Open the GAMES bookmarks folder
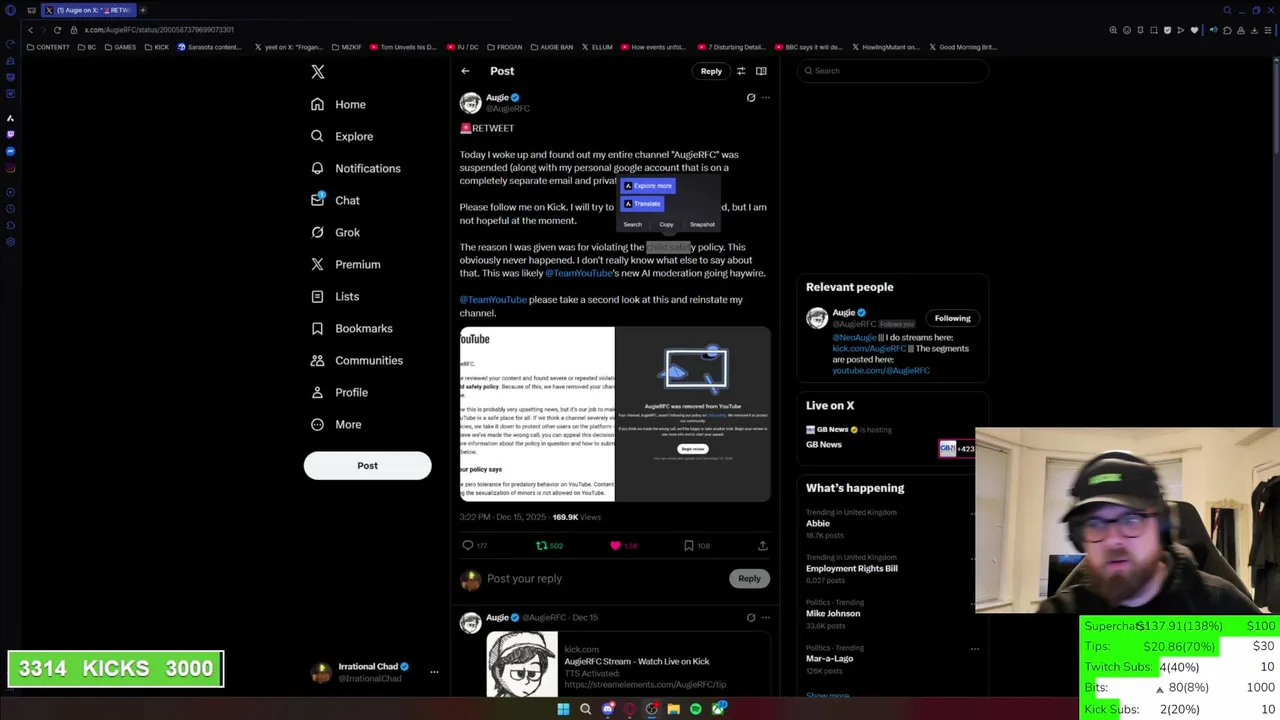Viewport: 1280px width, 720px height. 120,47
